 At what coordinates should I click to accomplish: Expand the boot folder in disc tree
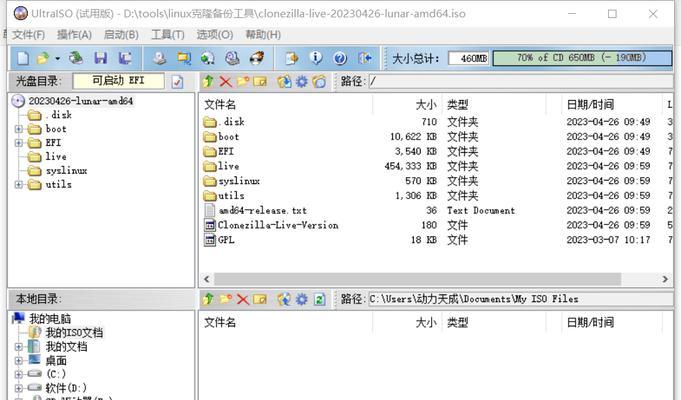(x=19, y=129)
